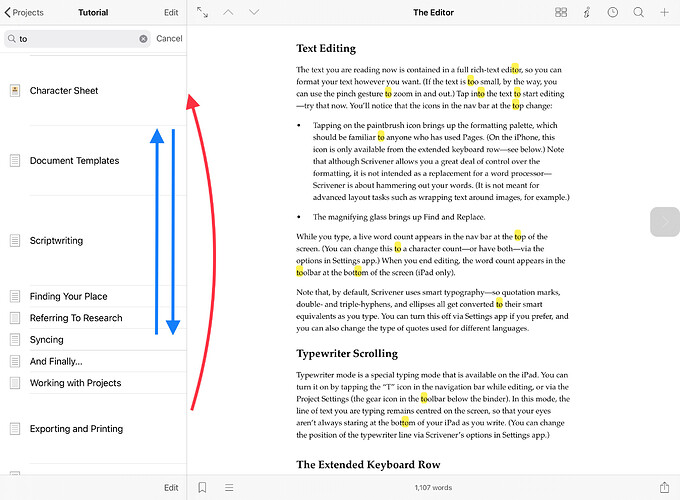Click Exporting and Printing page icon
The image size is (680, 500).
coord(15,429)
